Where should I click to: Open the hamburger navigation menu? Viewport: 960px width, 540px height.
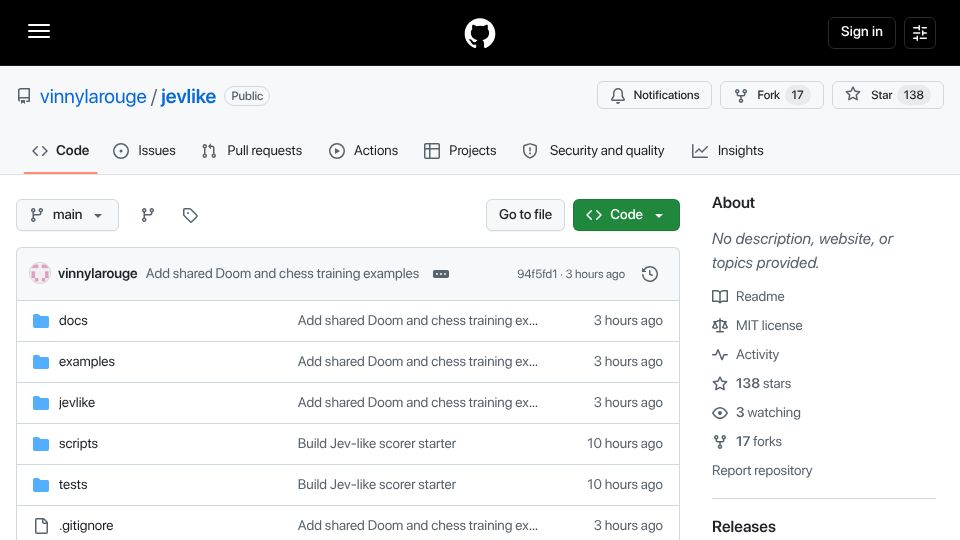pyautogui.click(x=39, y=31)
